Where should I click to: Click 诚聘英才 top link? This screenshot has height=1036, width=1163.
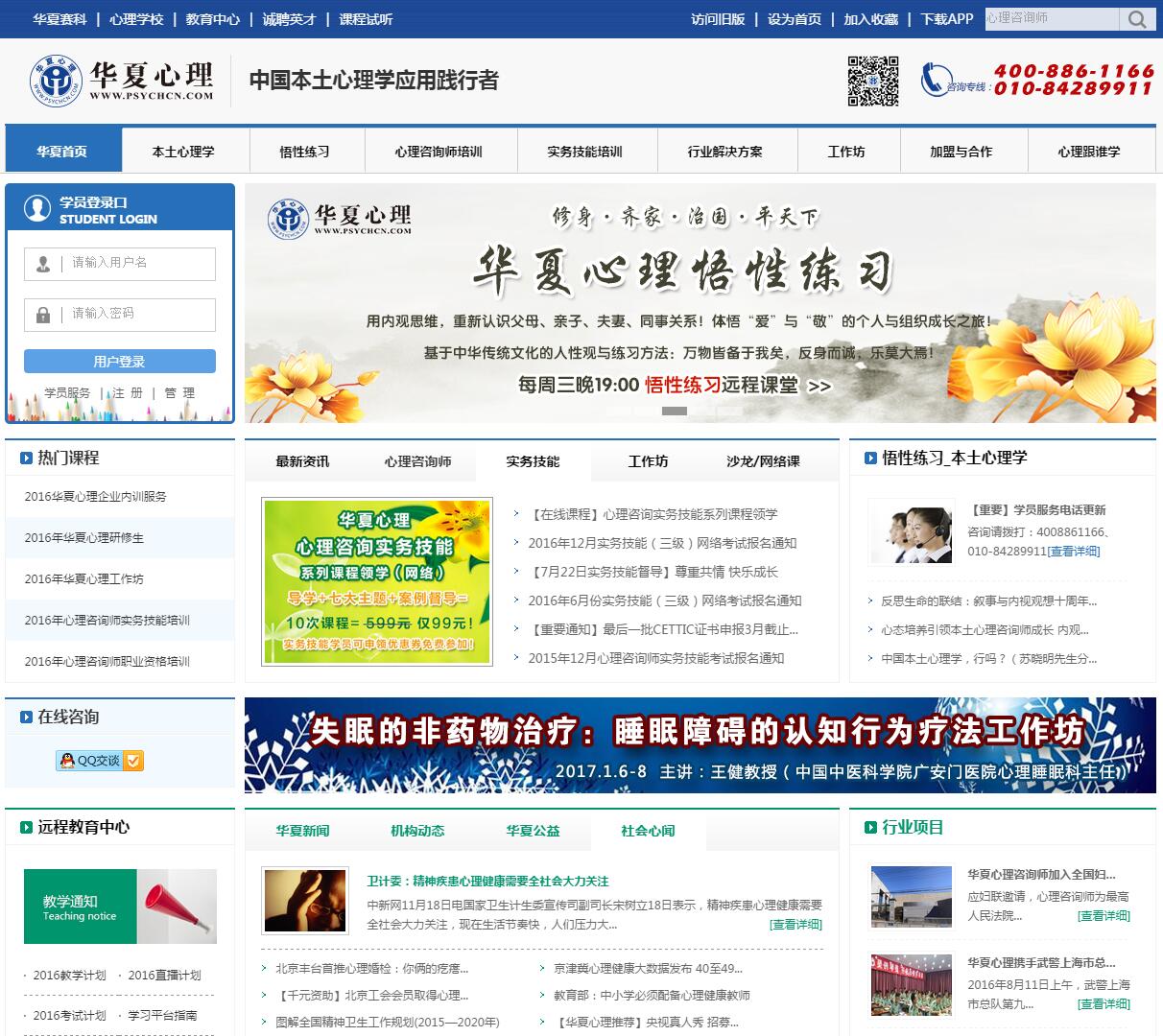pyautogui.click(x=289, y=19)
